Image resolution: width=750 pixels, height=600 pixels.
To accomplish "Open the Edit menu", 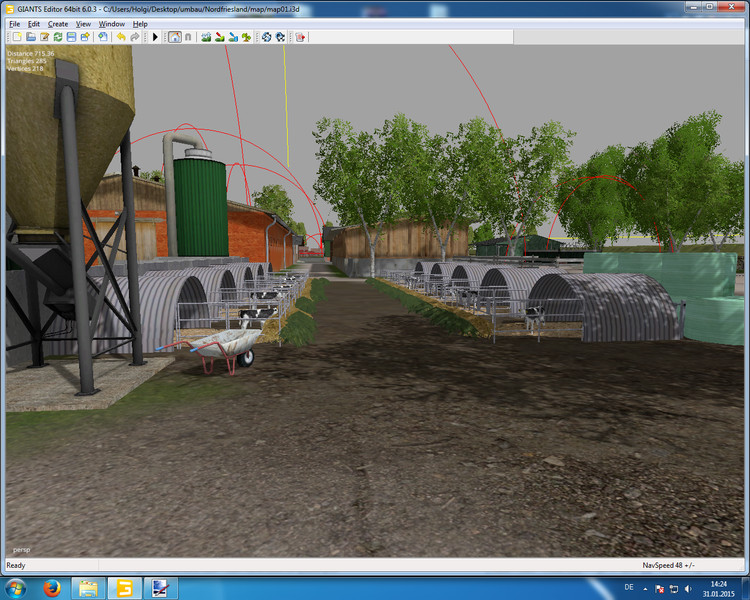I will (34, 23).
